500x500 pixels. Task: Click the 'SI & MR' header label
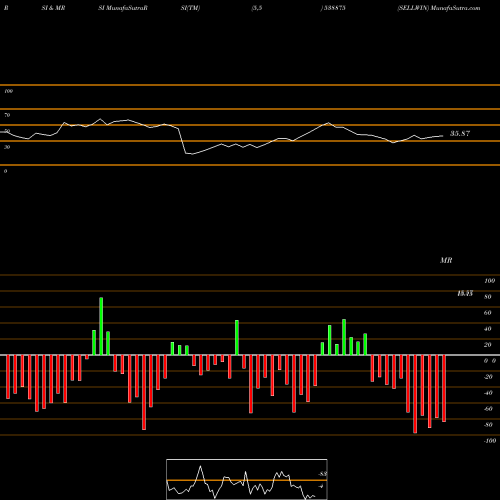(x=53, y=8)
